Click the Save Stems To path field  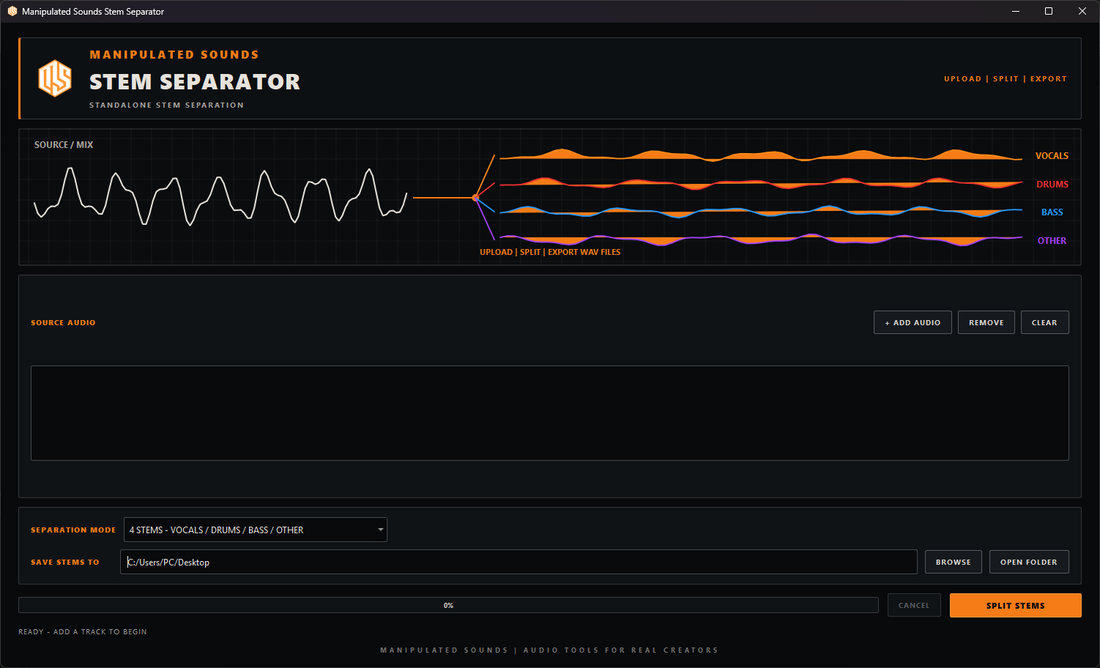pyautogui.click(x=518, y=562)
